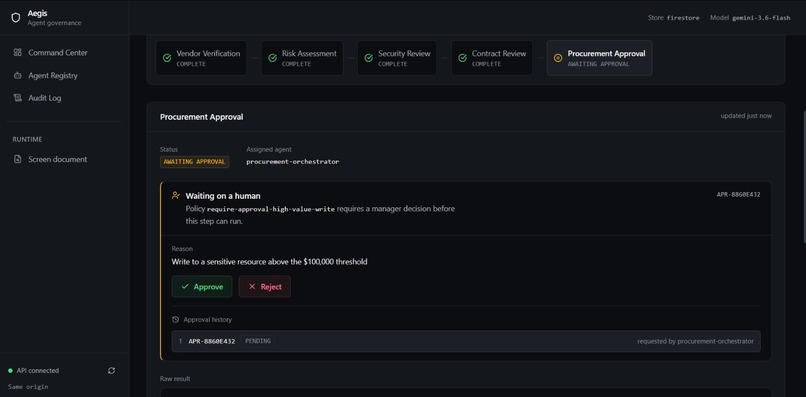Image resolution: width=806 pixels, height=397 pixels.
Task: Click the X mark inside Reject button
Action: click(252, 287)
